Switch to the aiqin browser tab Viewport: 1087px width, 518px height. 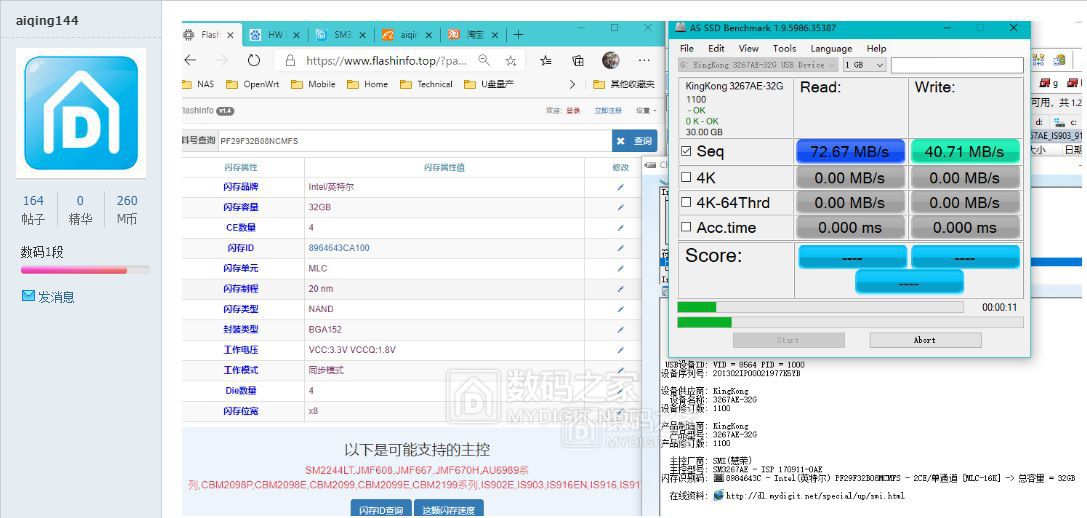coord(407,35)
